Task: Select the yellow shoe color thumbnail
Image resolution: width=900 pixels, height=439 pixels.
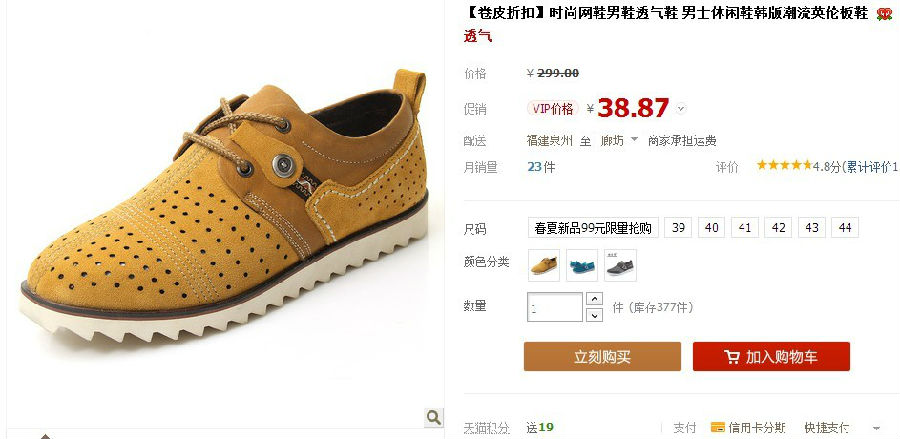Action: (544, 265)
